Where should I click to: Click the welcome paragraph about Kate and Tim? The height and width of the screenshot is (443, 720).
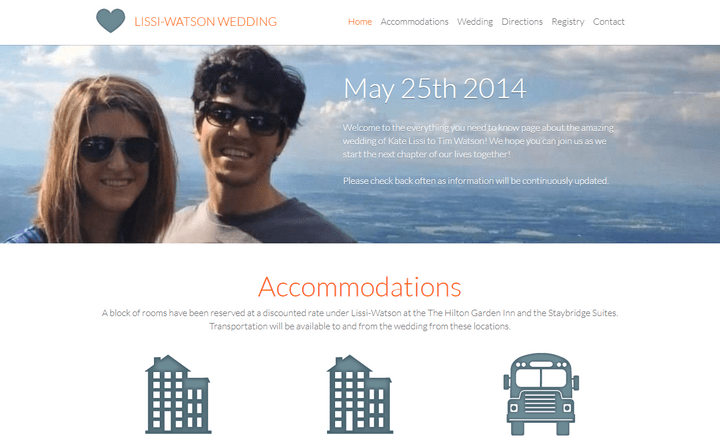[478, 141]
